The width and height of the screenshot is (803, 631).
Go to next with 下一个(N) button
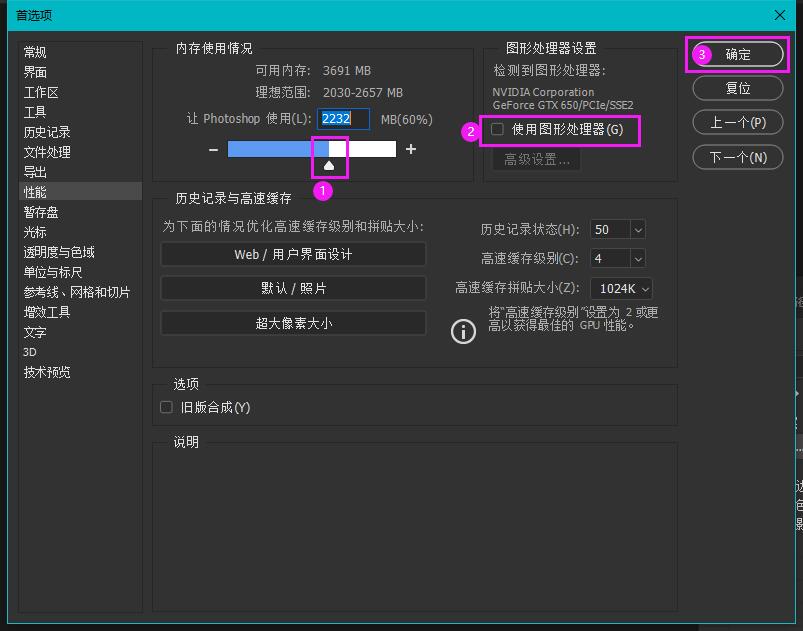coord(737,157)
